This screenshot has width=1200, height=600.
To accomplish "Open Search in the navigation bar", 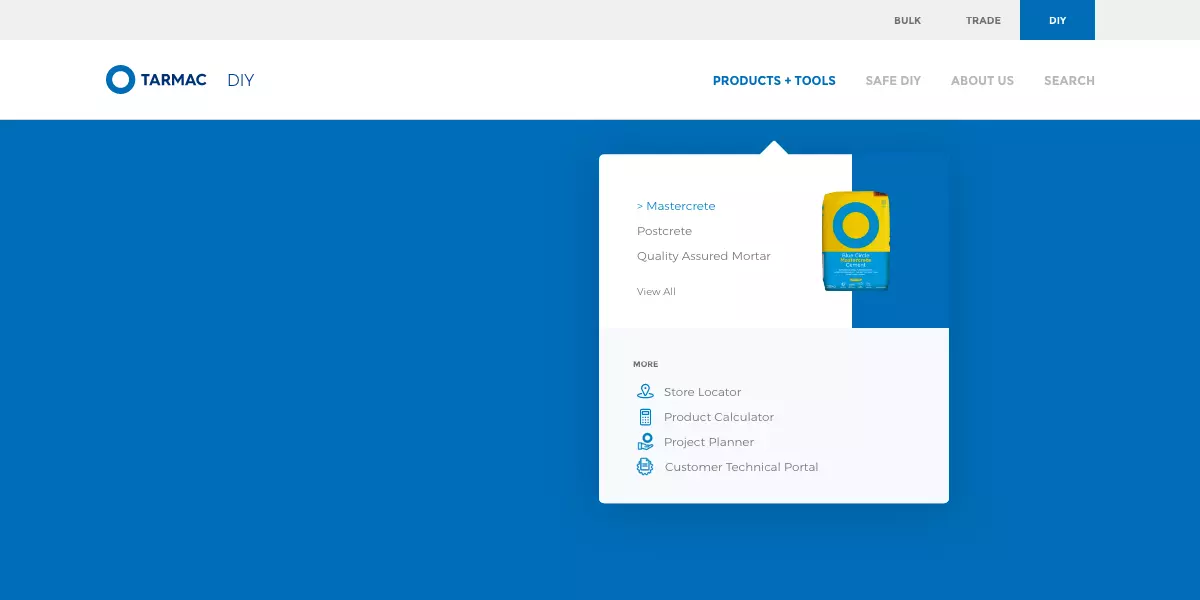I will [1069, 81].
